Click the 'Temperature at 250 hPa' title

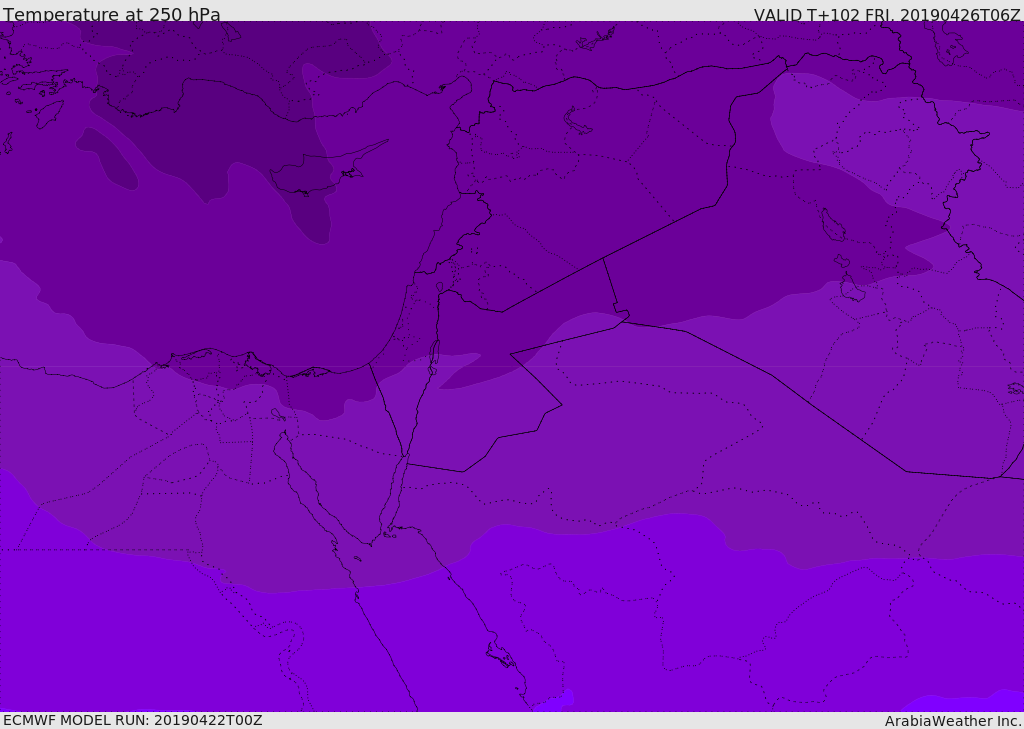pyautogui.click(x=111, y=15)
